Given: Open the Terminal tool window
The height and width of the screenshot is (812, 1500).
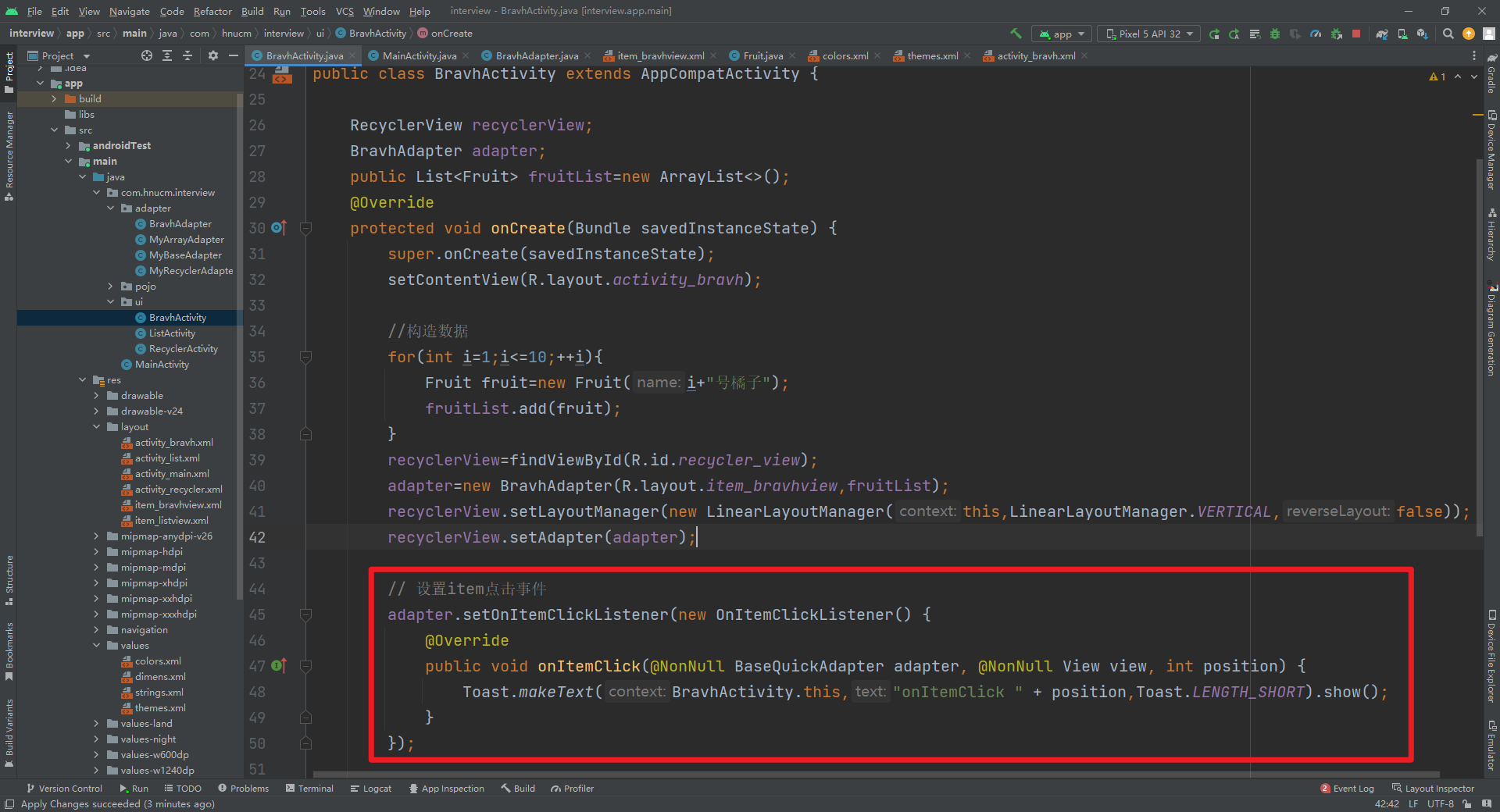Looking at the screenshot, I should pyautogui.click(x=310, y=789).
